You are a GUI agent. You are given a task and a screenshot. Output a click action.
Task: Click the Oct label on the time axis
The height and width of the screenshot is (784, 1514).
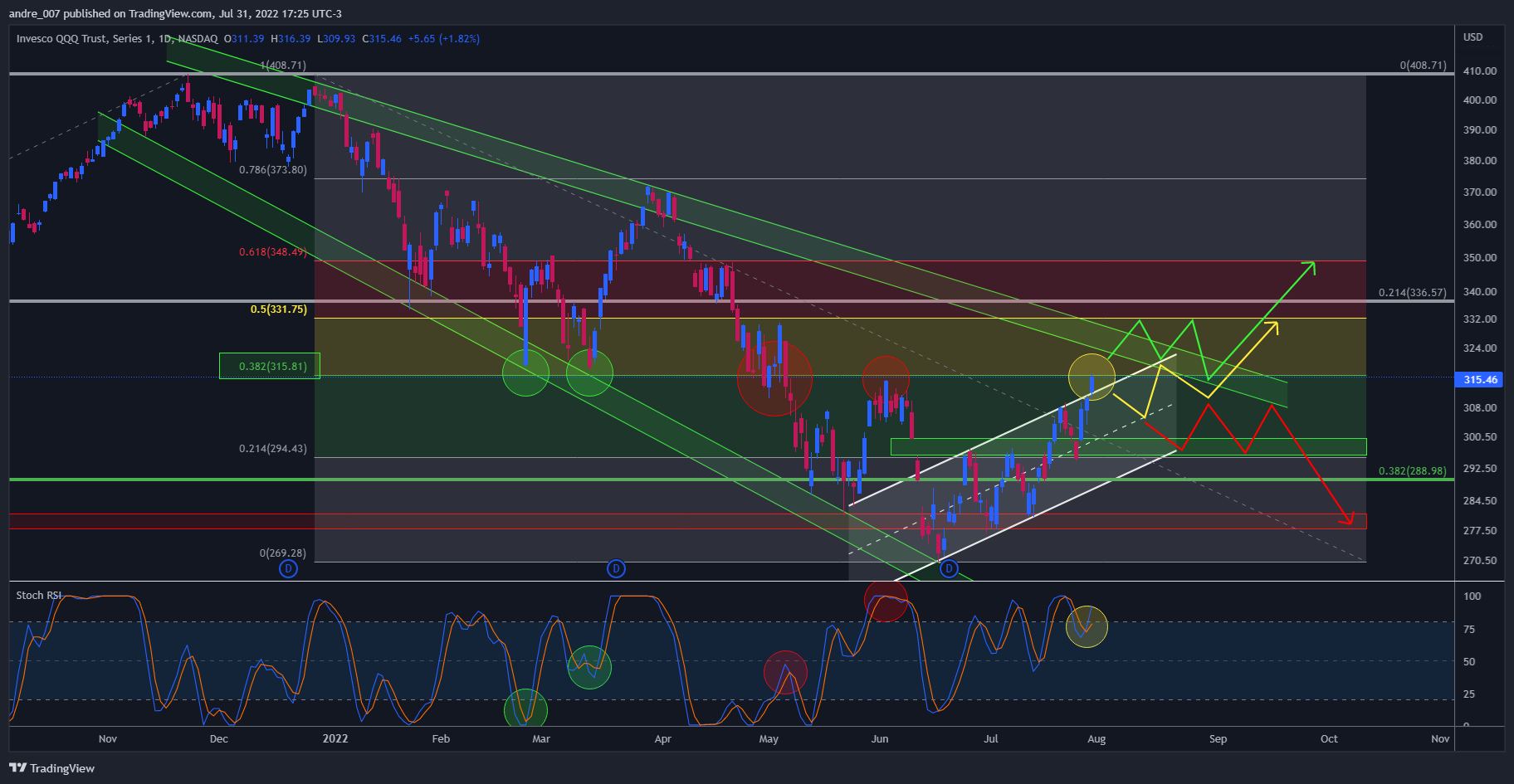pos(1329,739)
